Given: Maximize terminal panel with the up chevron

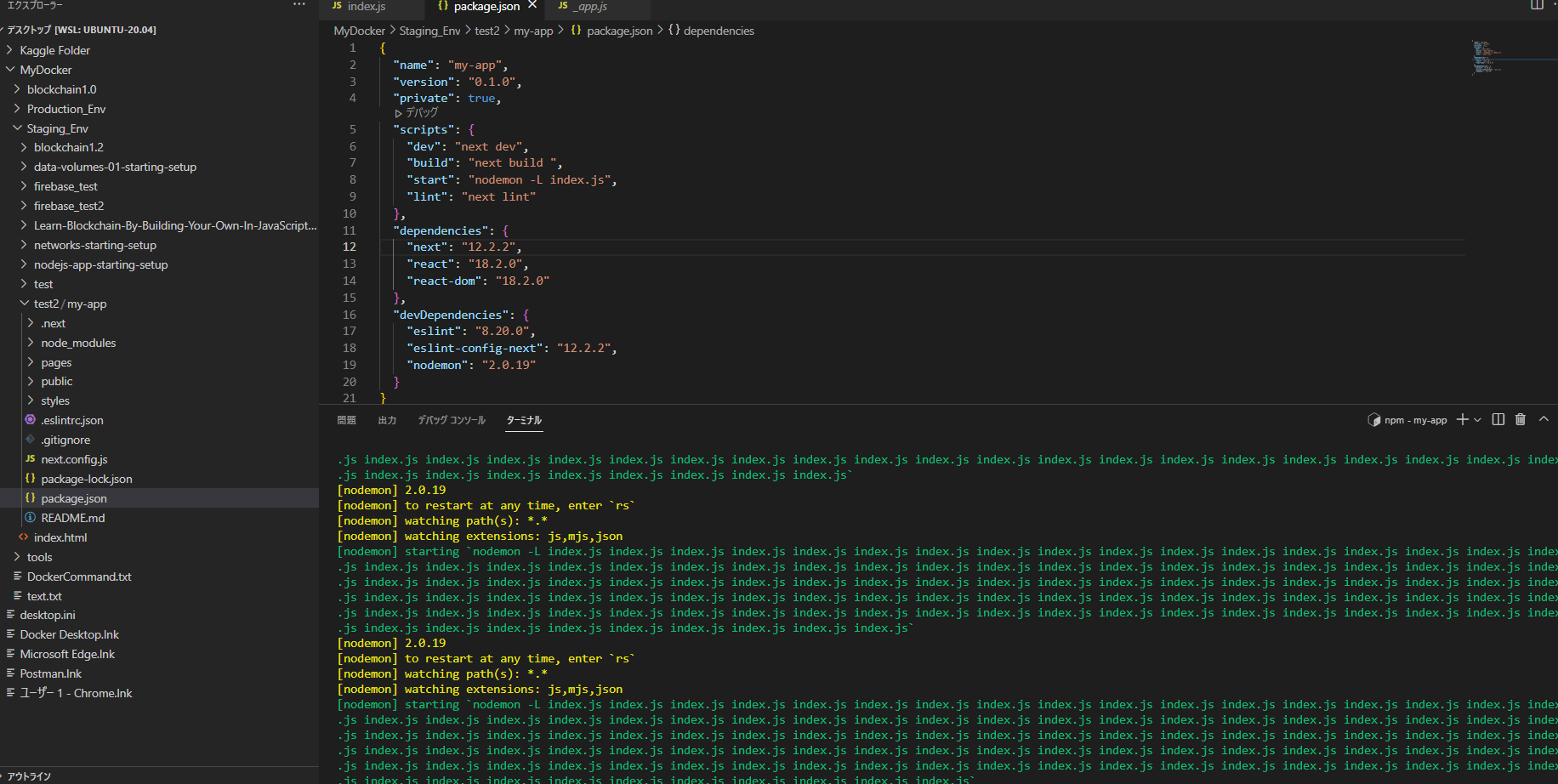Looking at the screenshot, I should [1544, 420].
